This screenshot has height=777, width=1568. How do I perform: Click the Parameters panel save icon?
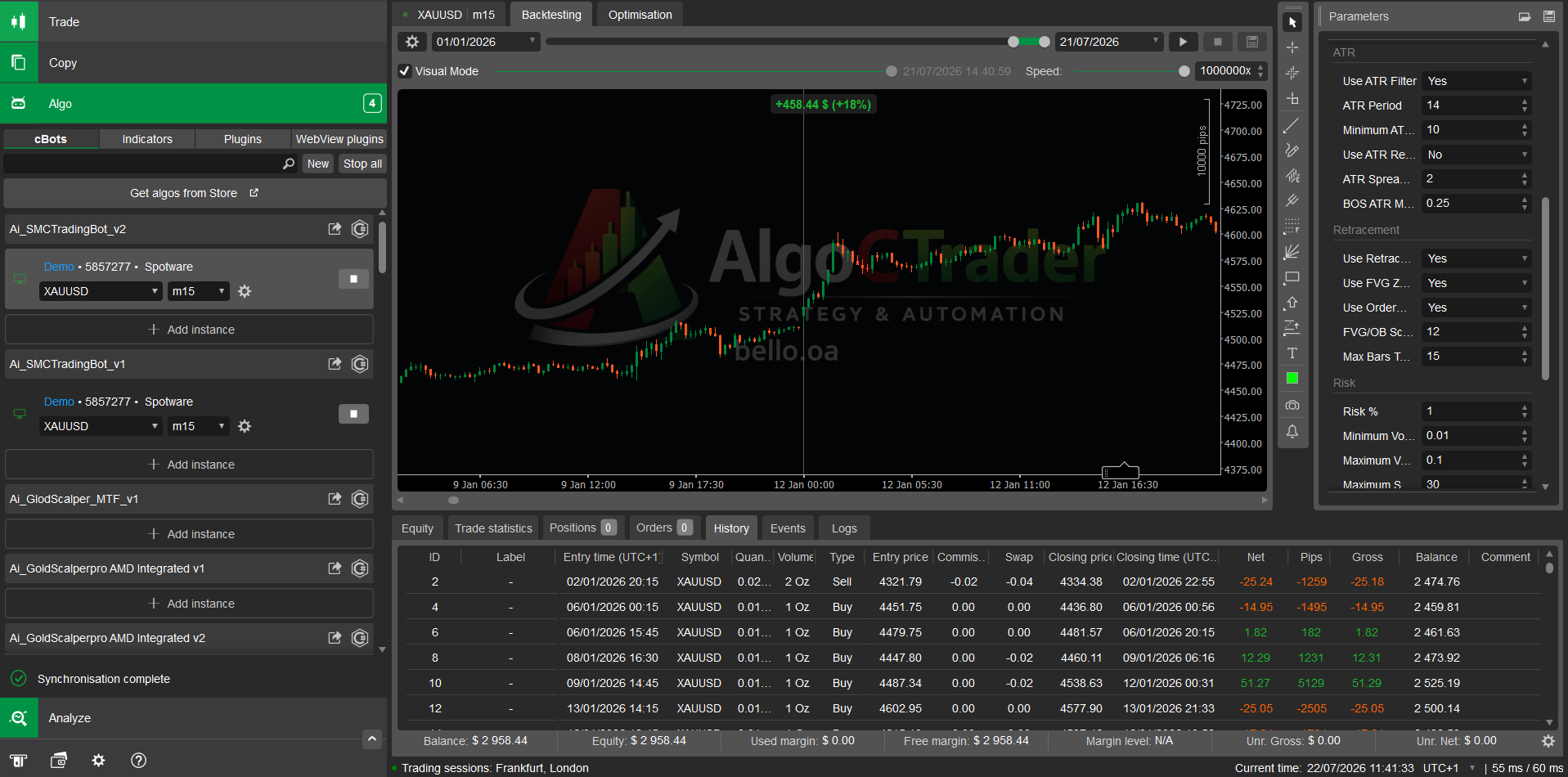(1549, 16)
